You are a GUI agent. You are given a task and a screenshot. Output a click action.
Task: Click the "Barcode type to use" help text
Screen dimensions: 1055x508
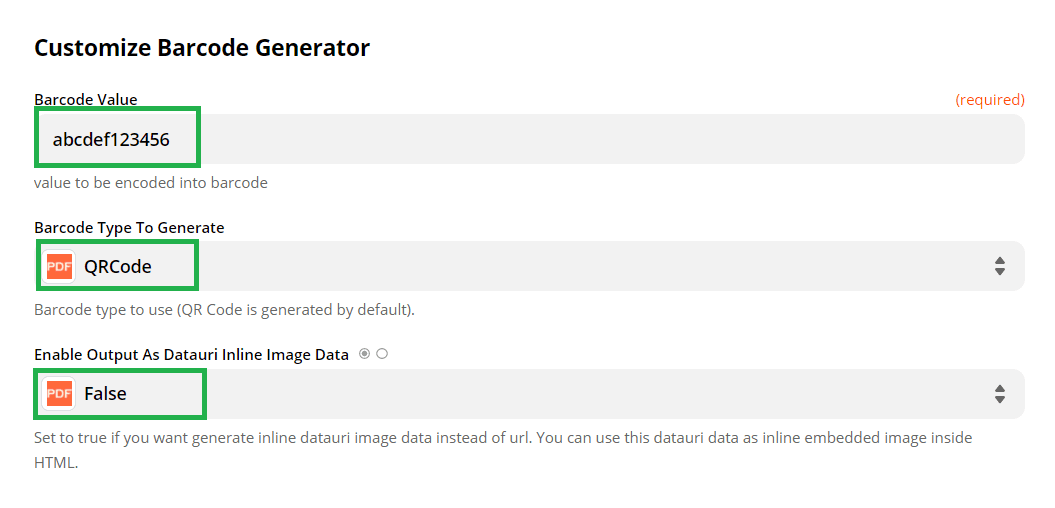[224, 310]
